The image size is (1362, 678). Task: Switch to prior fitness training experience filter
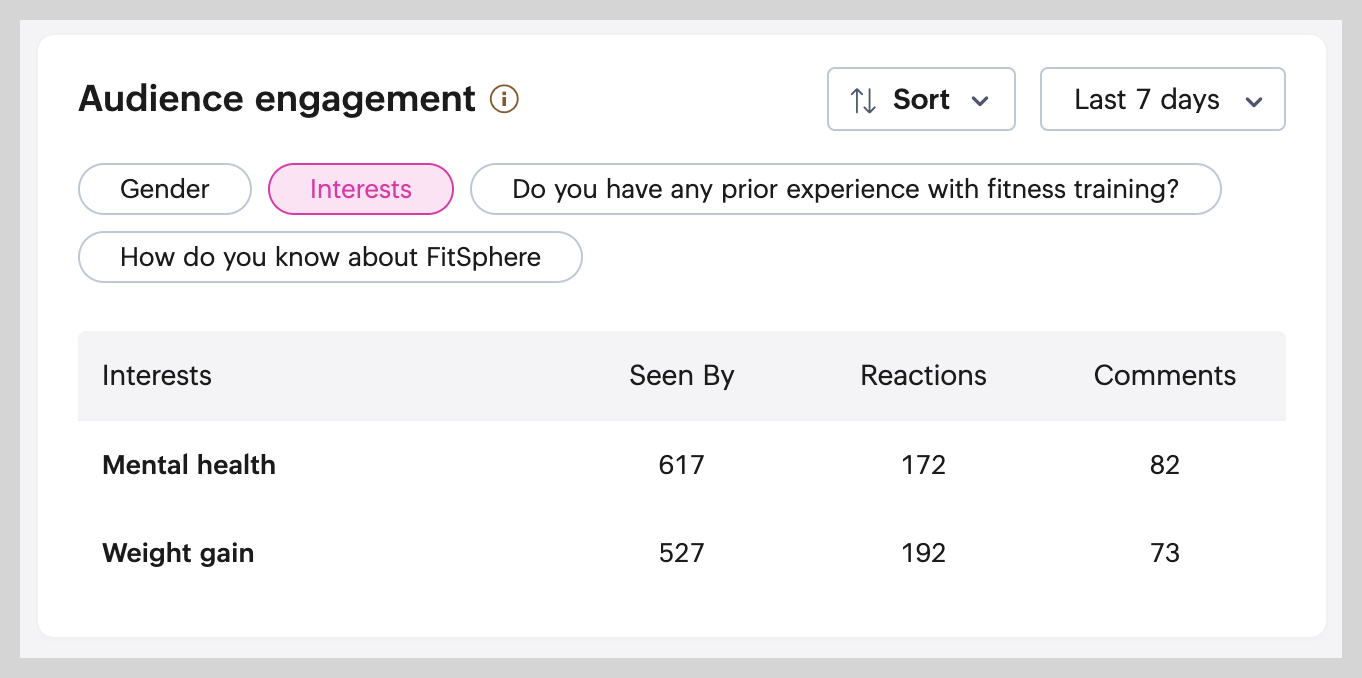coord(845,189)
